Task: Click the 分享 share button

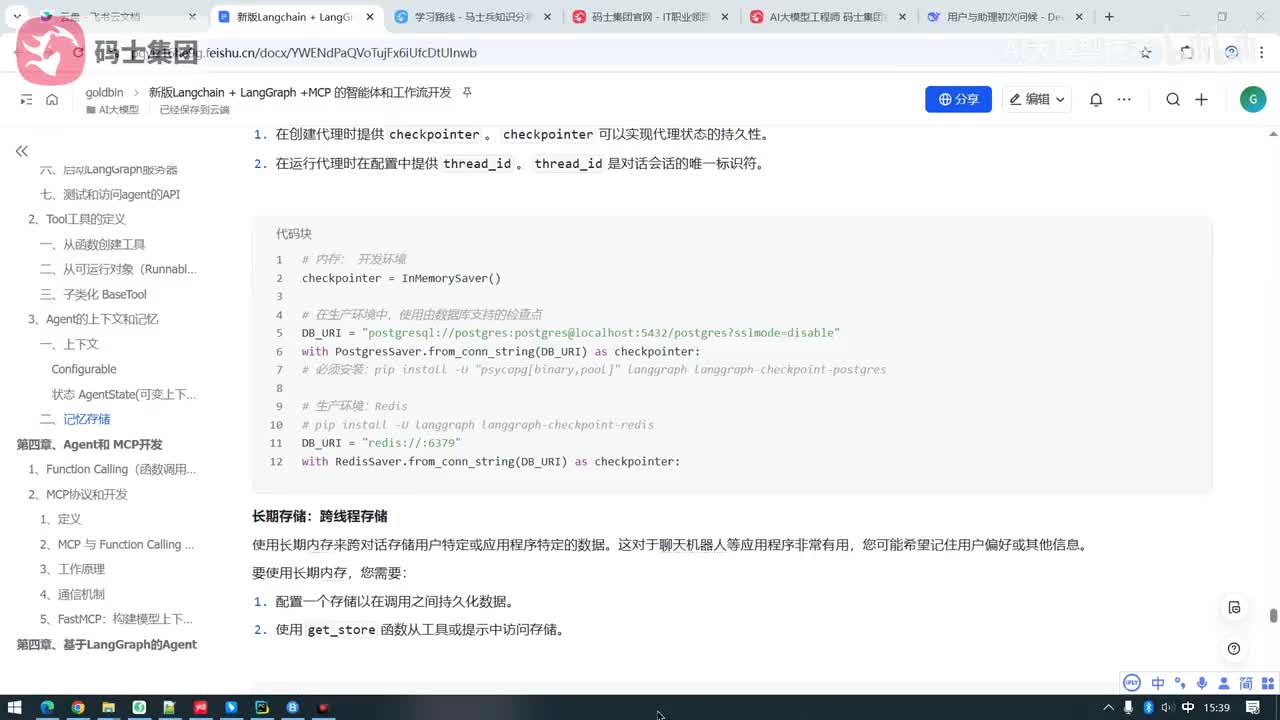Action: pos(958,99)
